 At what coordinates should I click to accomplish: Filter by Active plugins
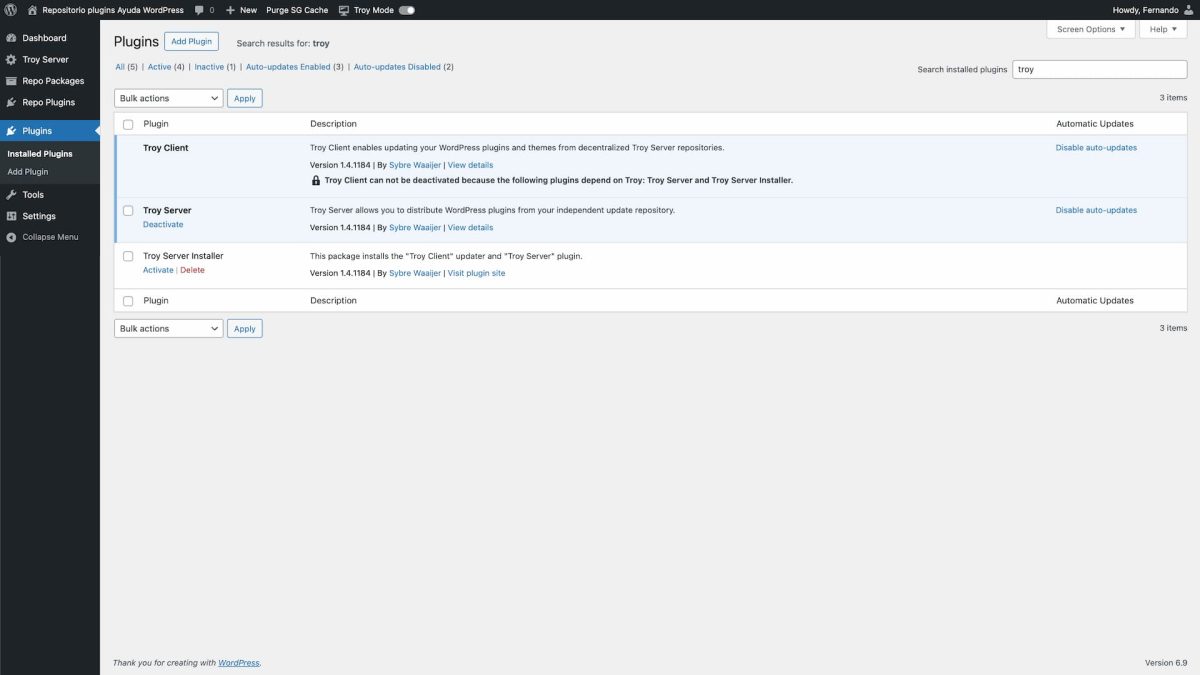click(159, 67)
